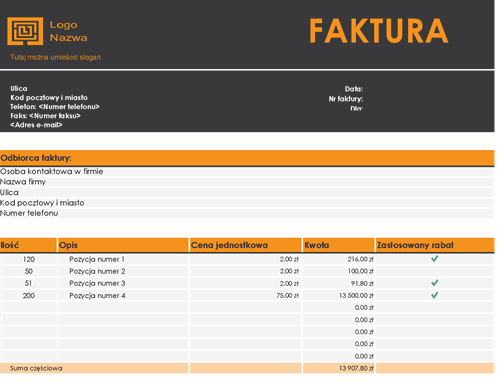Click unit price cell for Pozycja numer 1
498x382 pixels.
(x=245, y=259)
